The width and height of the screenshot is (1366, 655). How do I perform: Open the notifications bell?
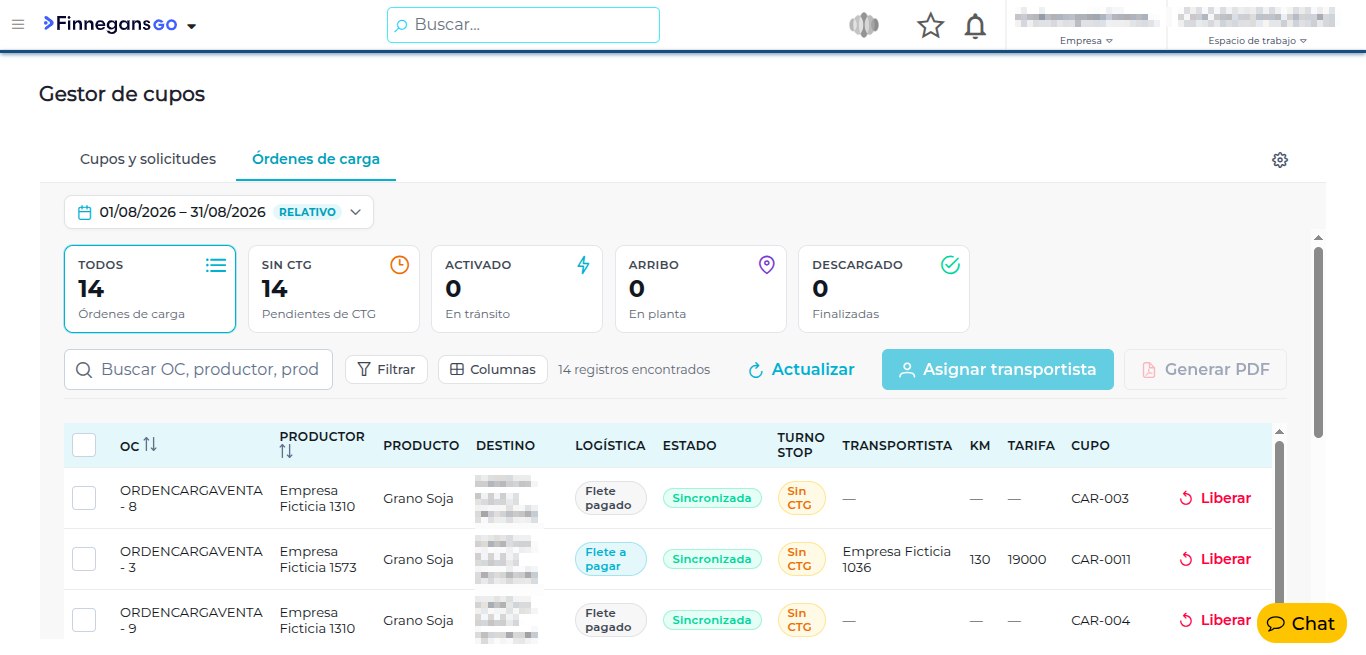click(975, 26)
